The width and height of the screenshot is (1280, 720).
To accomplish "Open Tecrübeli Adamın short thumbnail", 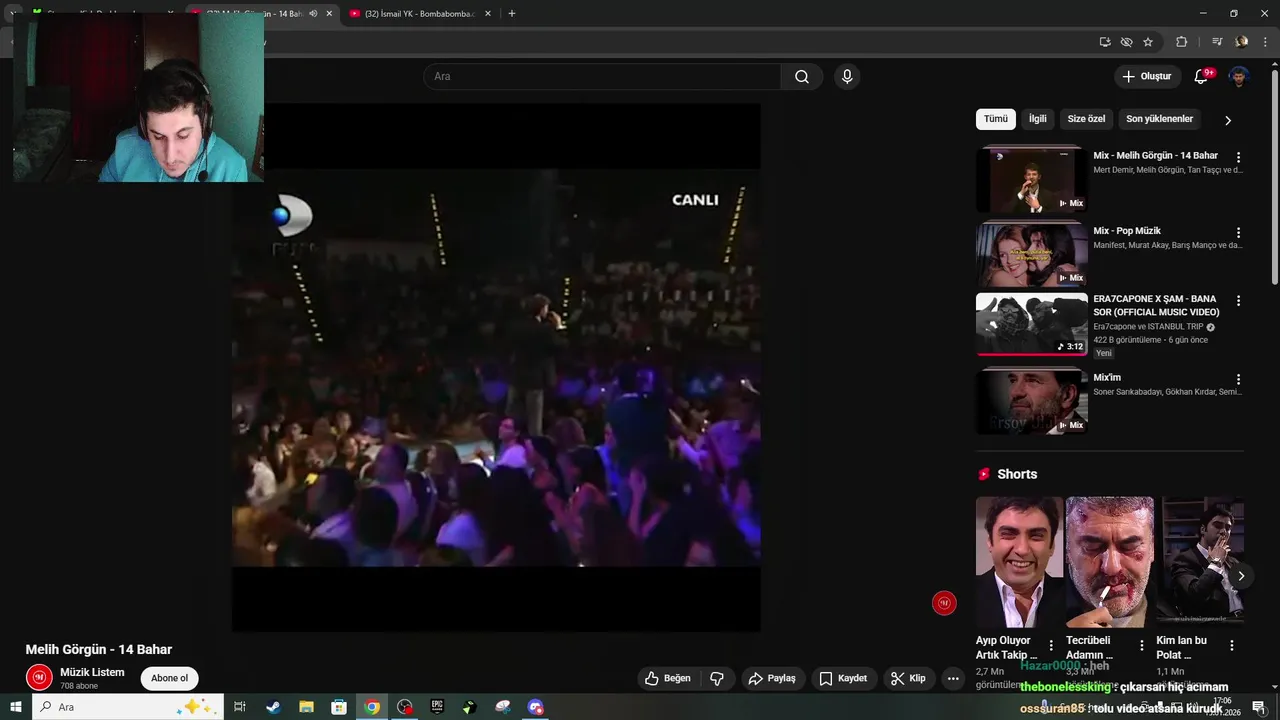I will pos(1109,562).
